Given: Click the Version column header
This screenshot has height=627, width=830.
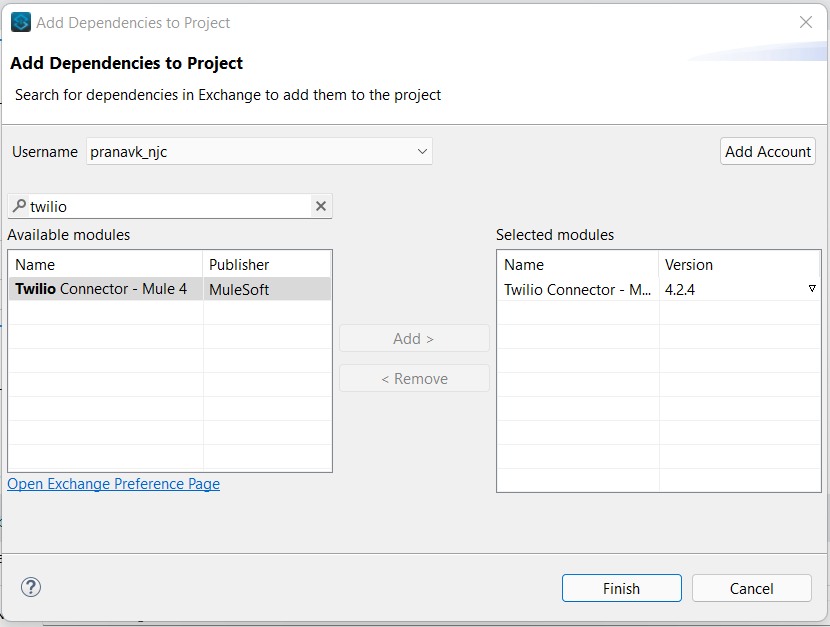Looking at the screenshot, I should click(x=739, y=264).
